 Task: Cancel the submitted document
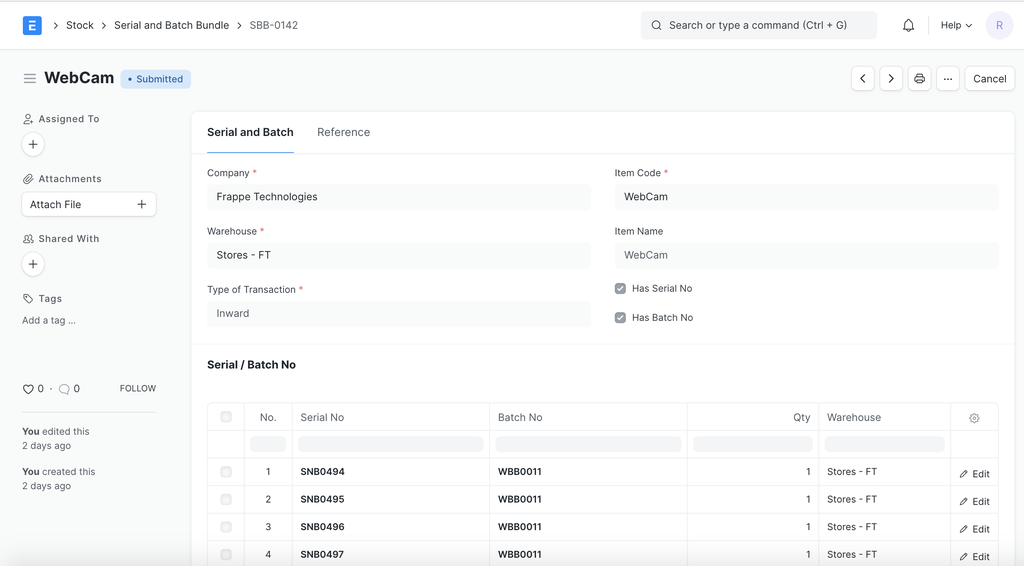989,78
